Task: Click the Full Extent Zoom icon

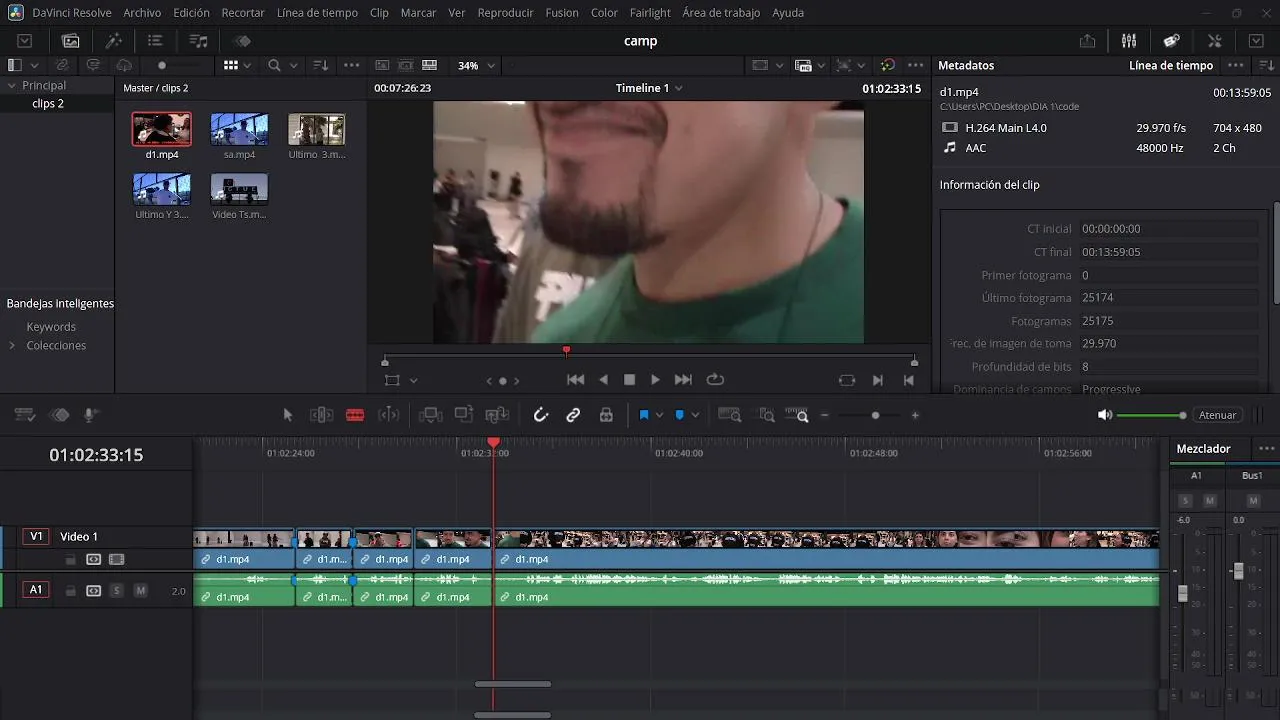Action: [x=730, y=415]
